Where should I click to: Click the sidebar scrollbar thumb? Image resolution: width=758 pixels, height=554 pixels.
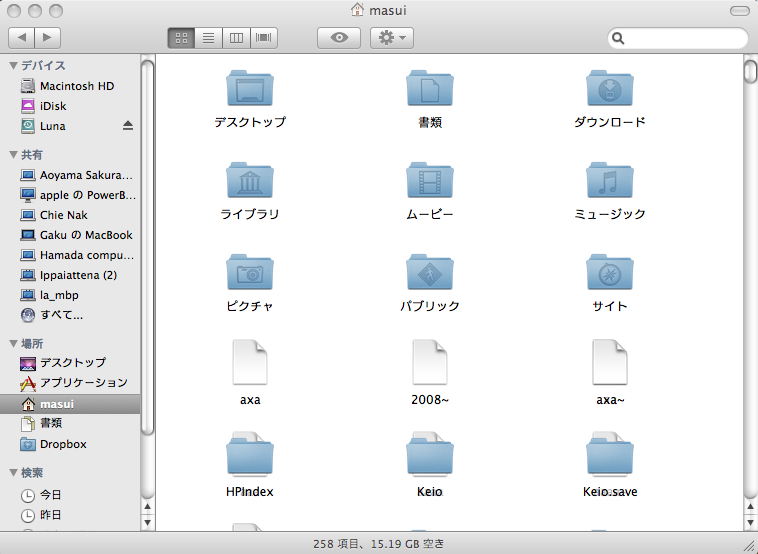pos(147,247)
